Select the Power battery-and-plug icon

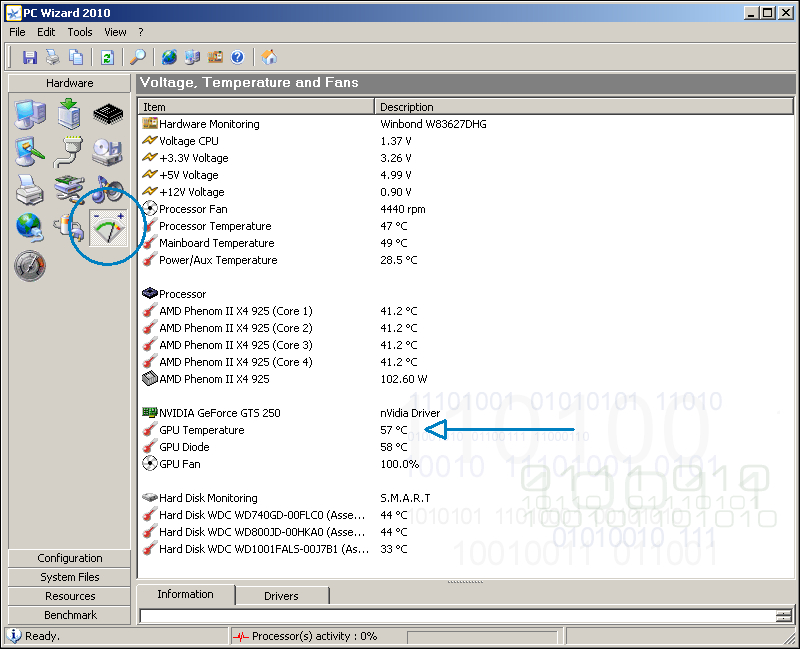69,229
